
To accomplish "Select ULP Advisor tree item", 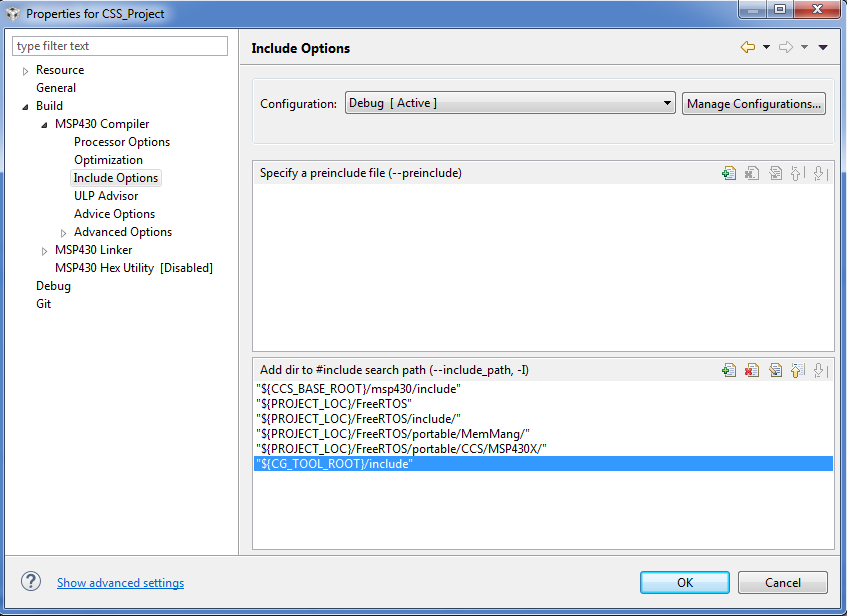I will point(106,196).
